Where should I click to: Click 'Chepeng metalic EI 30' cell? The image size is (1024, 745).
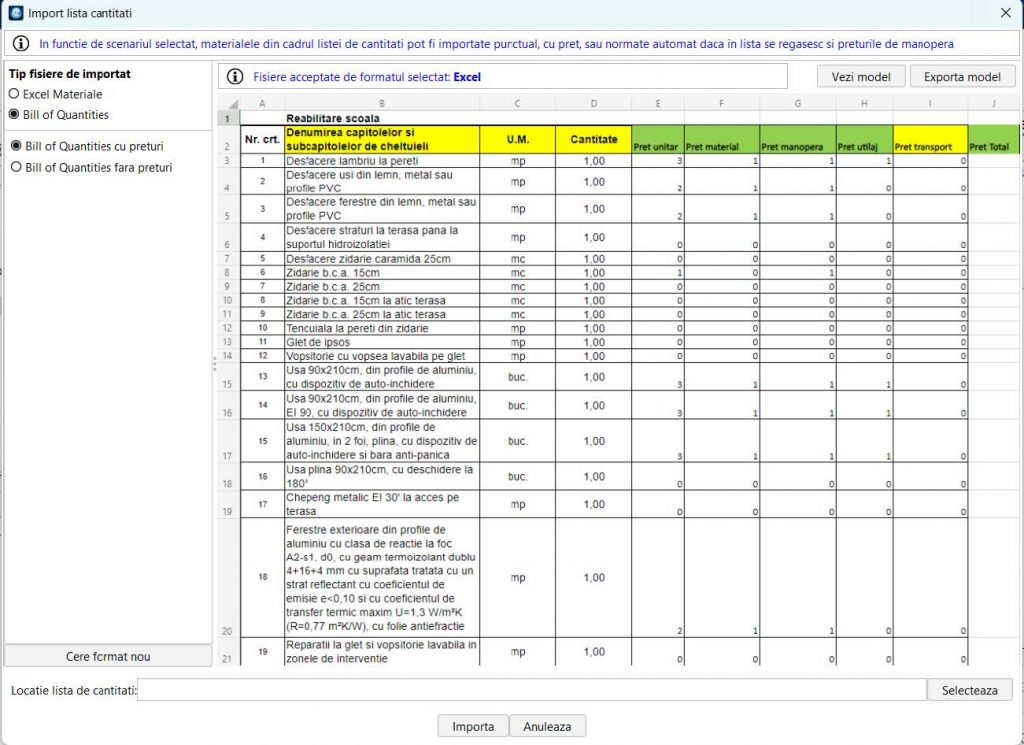point(382,504)
